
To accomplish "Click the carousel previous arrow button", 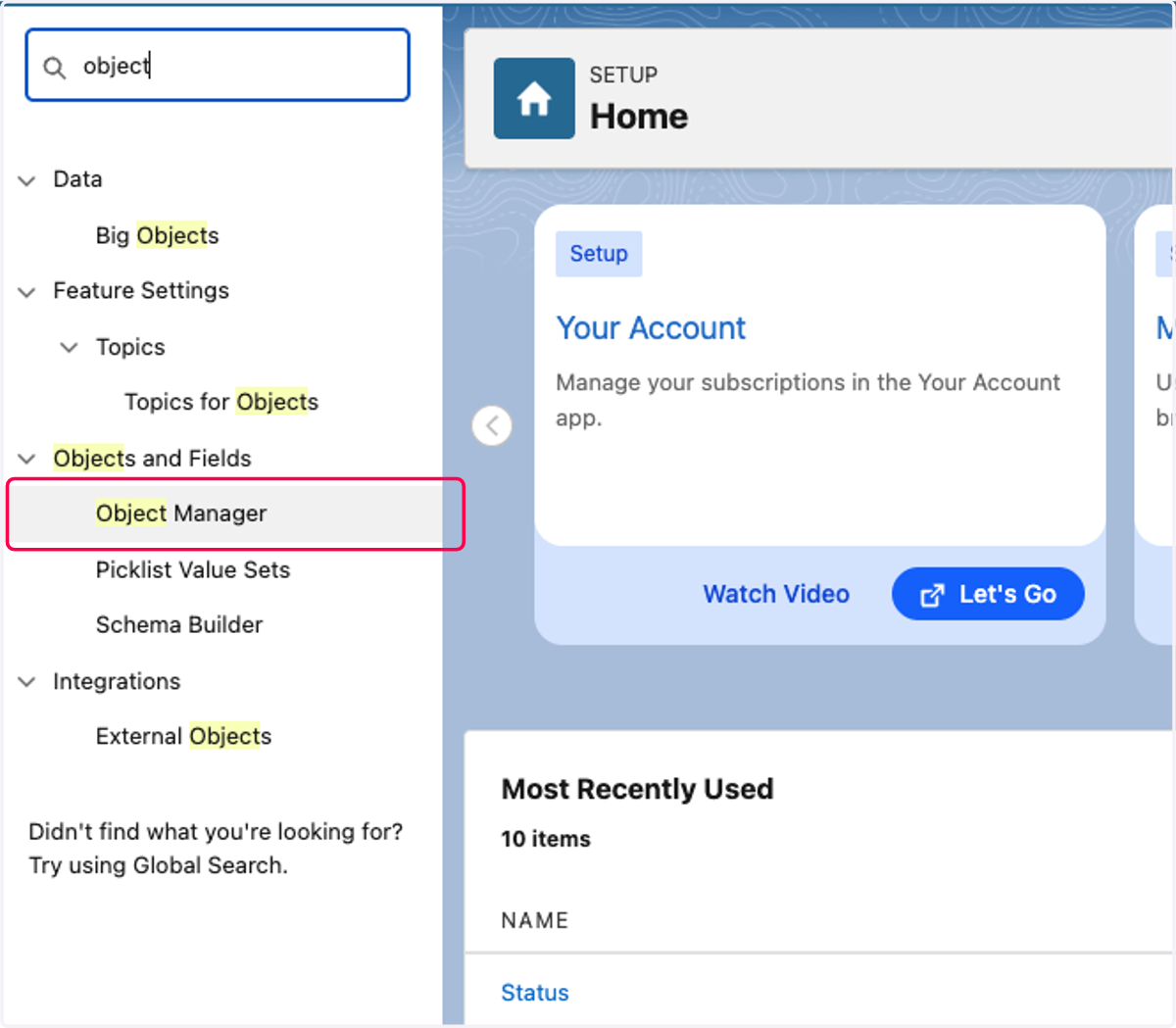I will 492,425.
